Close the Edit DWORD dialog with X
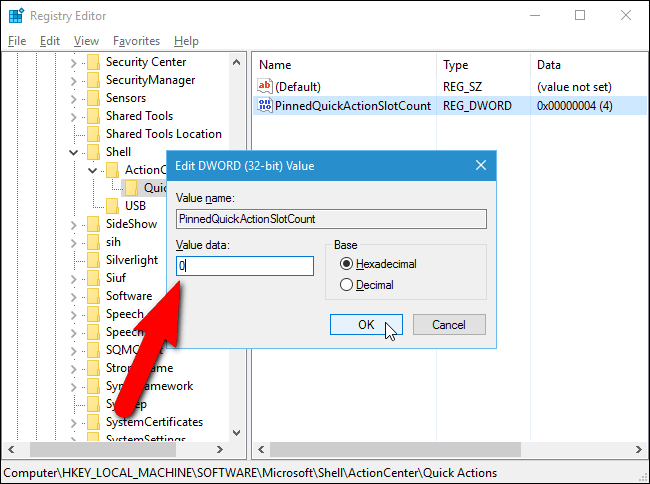 pos(481,165)
